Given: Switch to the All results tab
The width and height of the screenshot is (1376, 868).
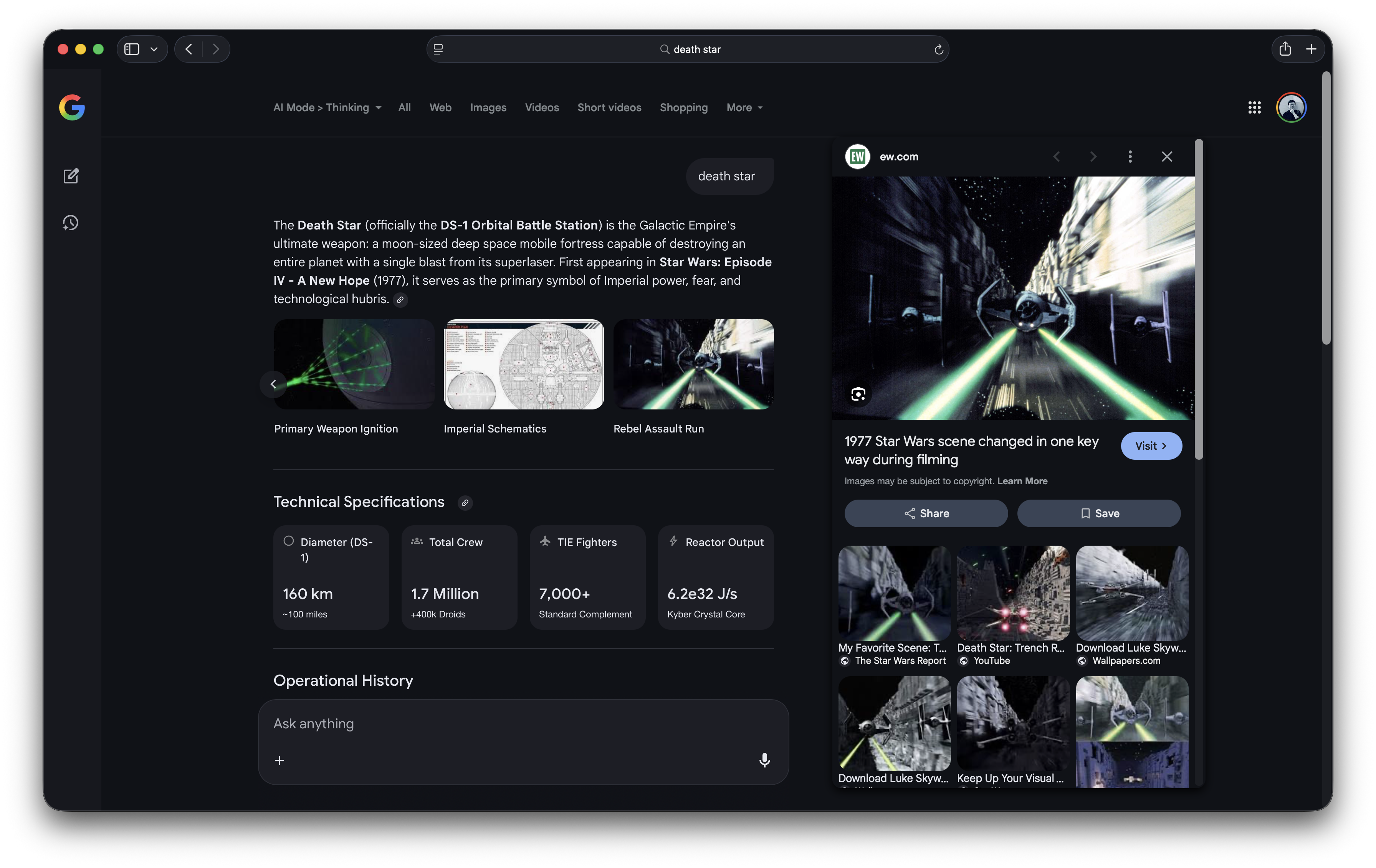Looking at the screenshot, I should (405, 107).
